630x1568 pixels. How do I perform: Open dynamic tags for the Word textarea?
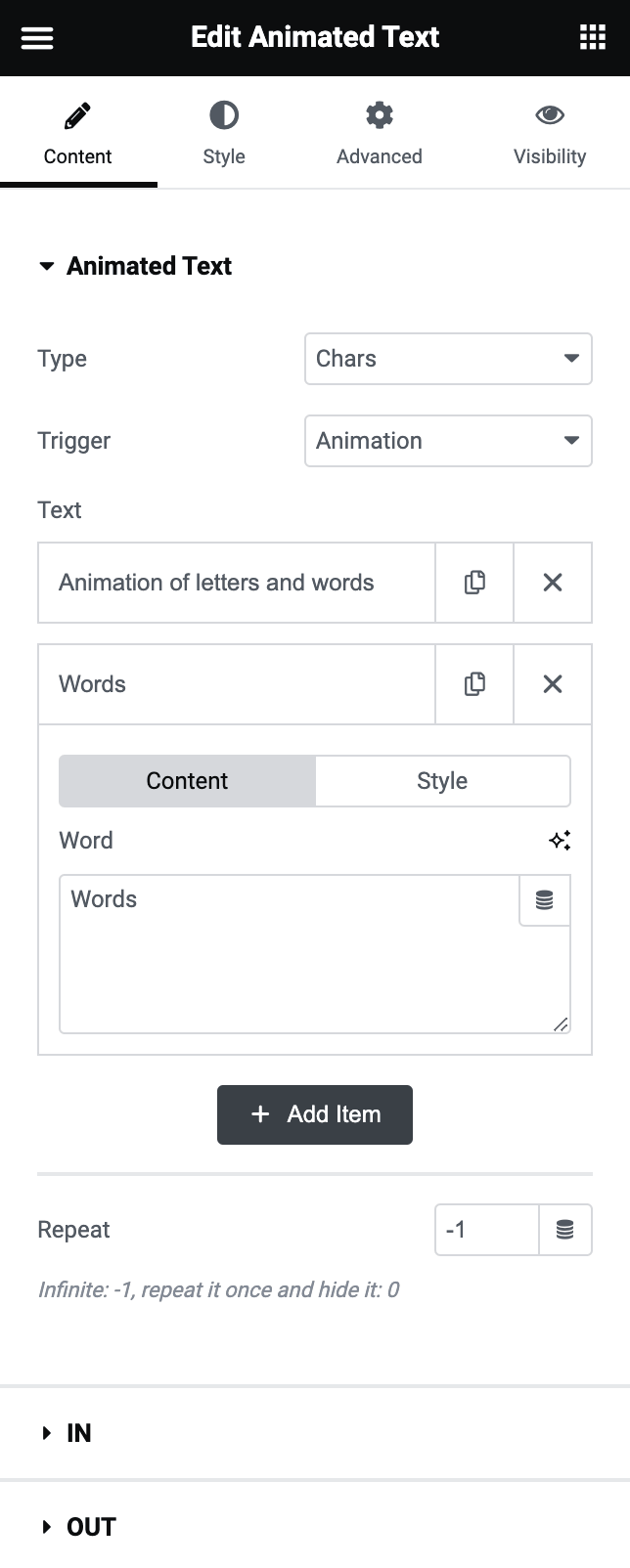click(545, 900)
